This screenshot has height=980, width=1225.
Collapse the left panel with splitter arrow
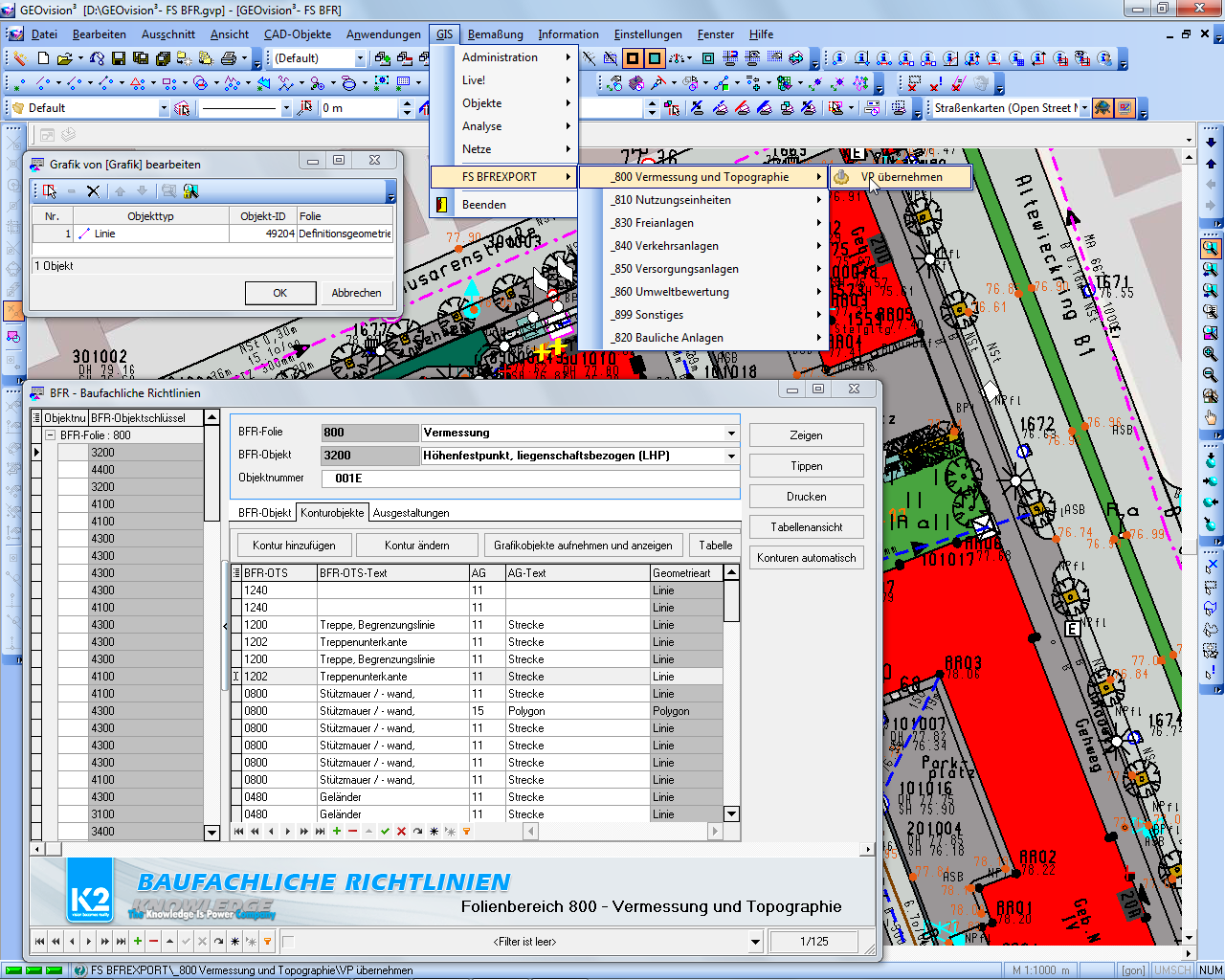pos(226,626)
